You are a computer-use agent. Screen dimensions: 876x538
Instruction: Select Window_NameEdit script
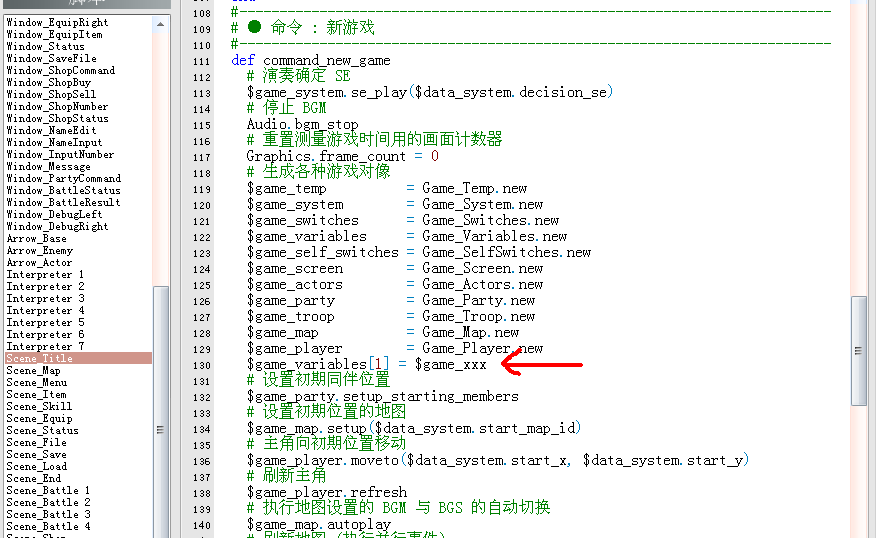click(x=51, y=131)
